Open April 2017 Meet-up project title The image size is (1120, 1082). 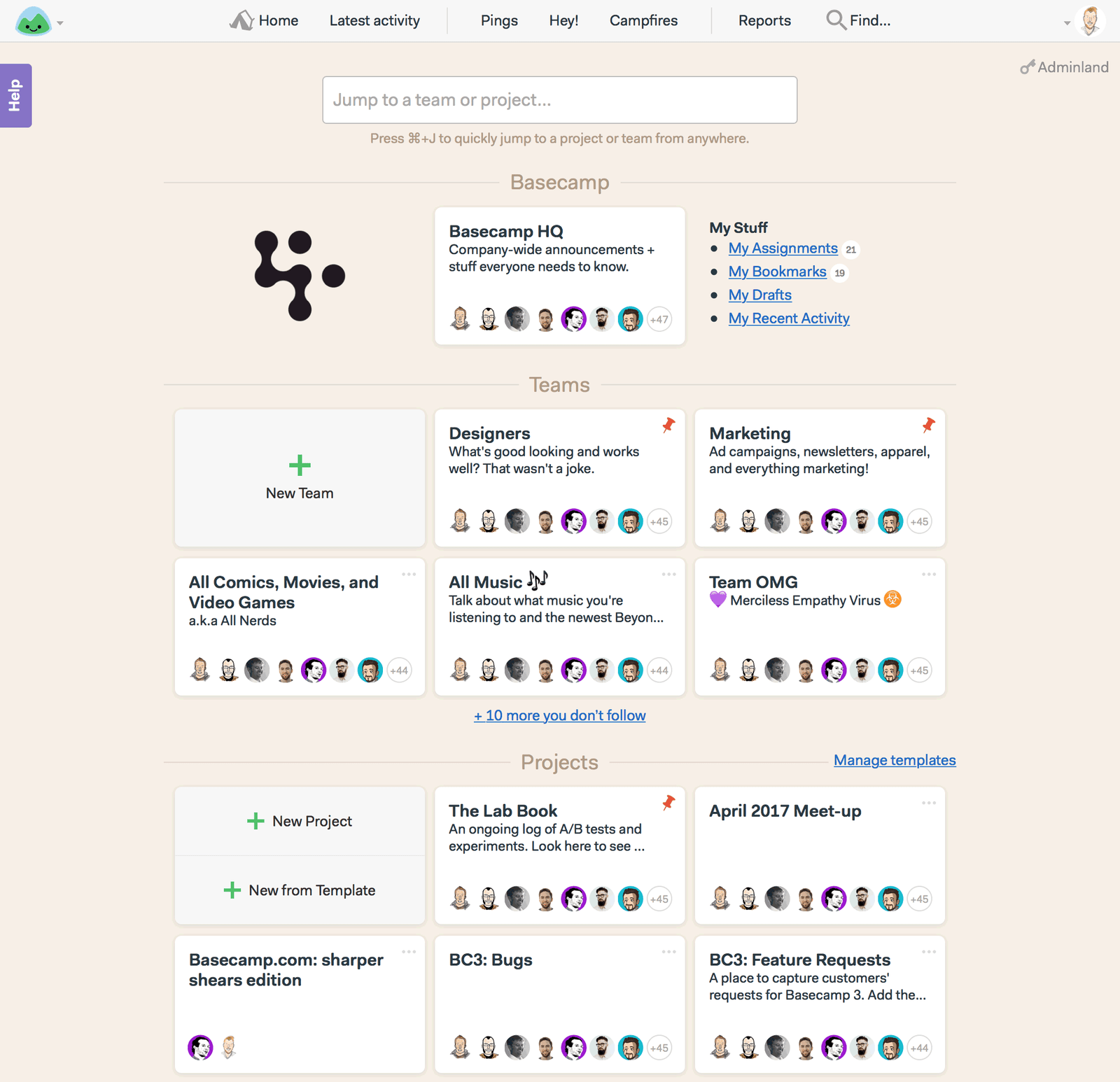point(785,810)
